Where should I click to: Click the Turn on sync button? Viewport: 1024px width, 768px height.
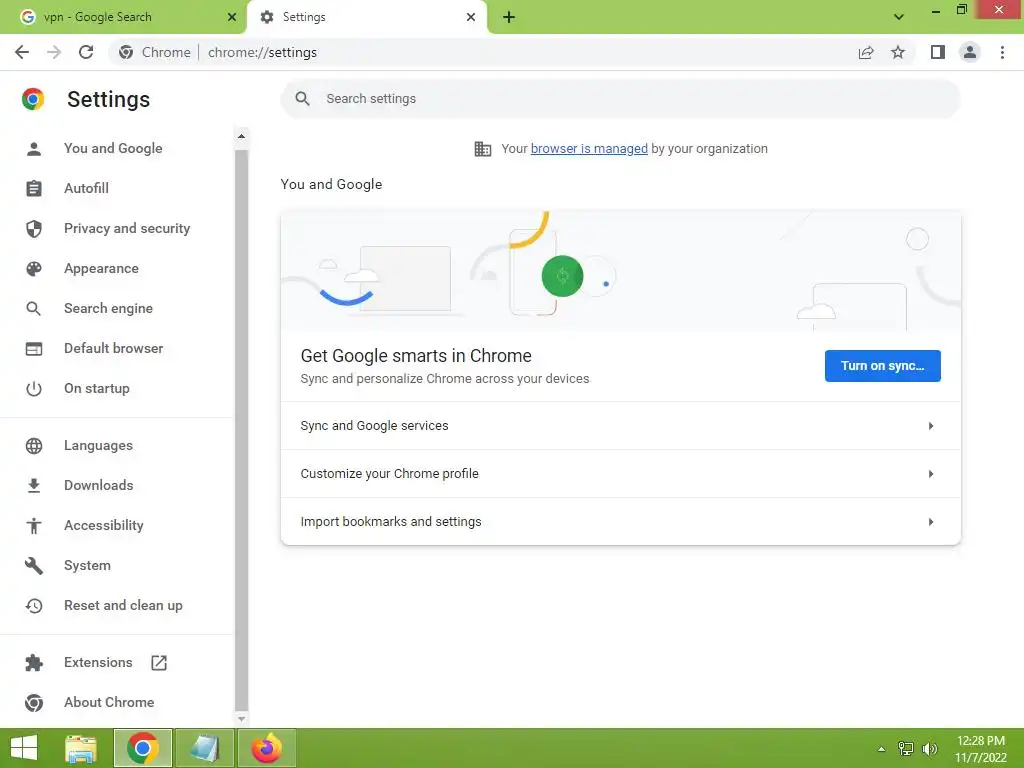(x=882, y=366)
